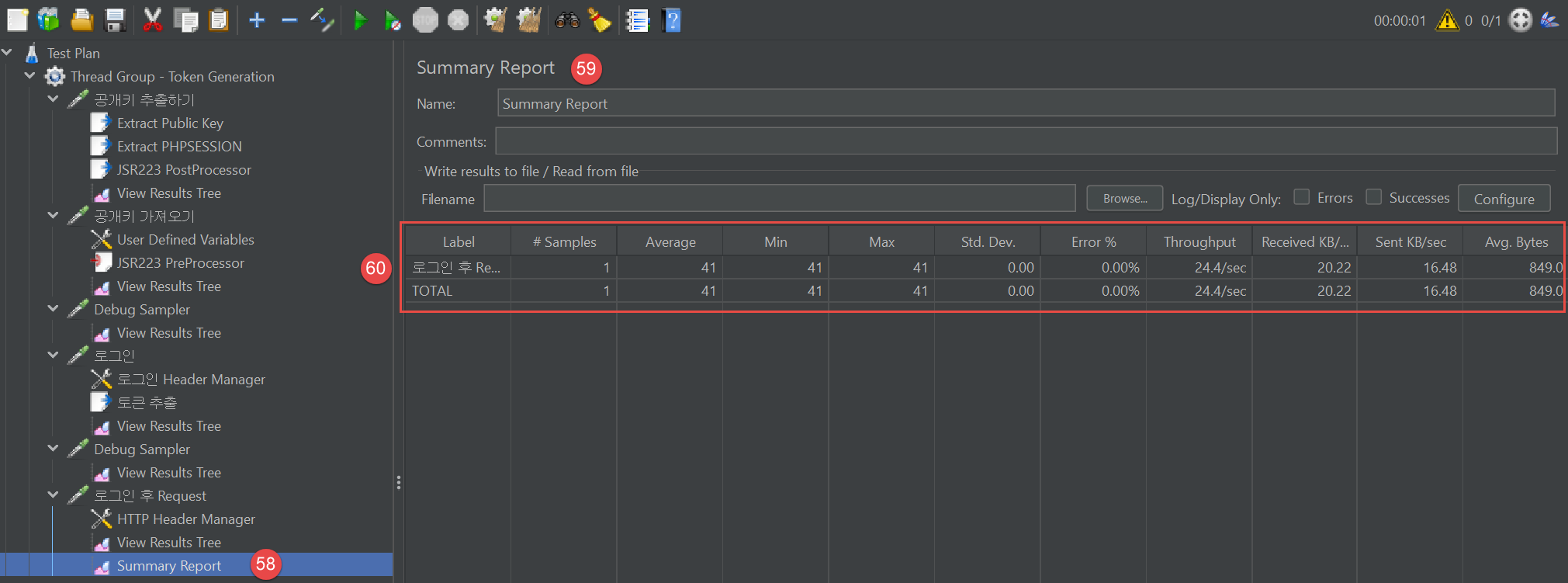Collapse the 공개키 추출하기 sampler node
This screenshot has width=1568, height=583.
pyautogui.click(x=54, y=99)
